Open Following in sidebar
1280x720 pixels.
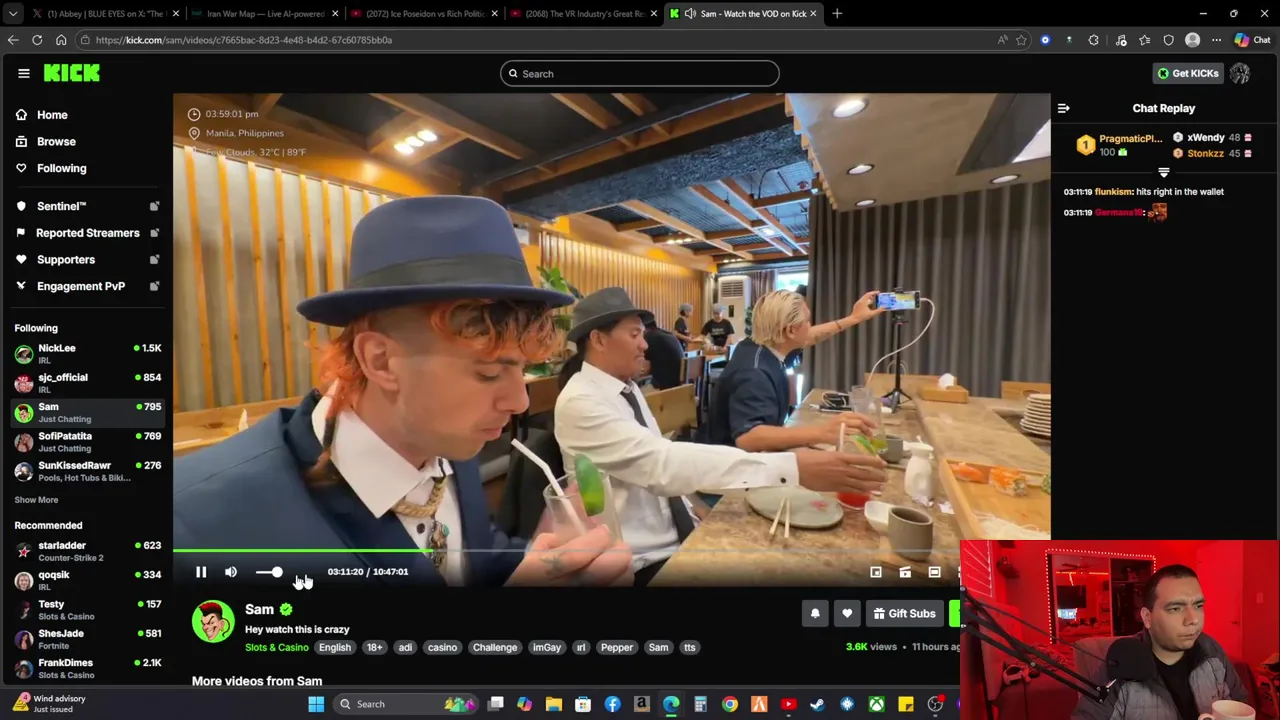[x=61, y=168]
